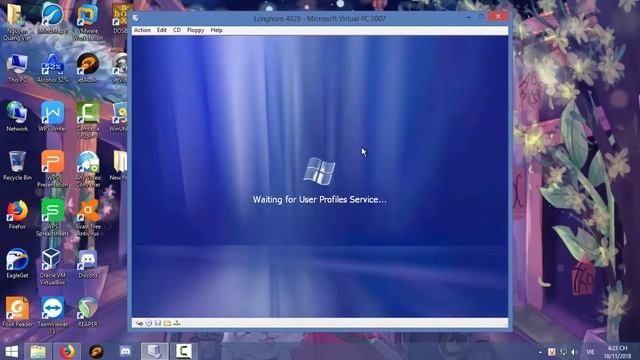Select the Virtual PC taskbar button

point(154,351)
